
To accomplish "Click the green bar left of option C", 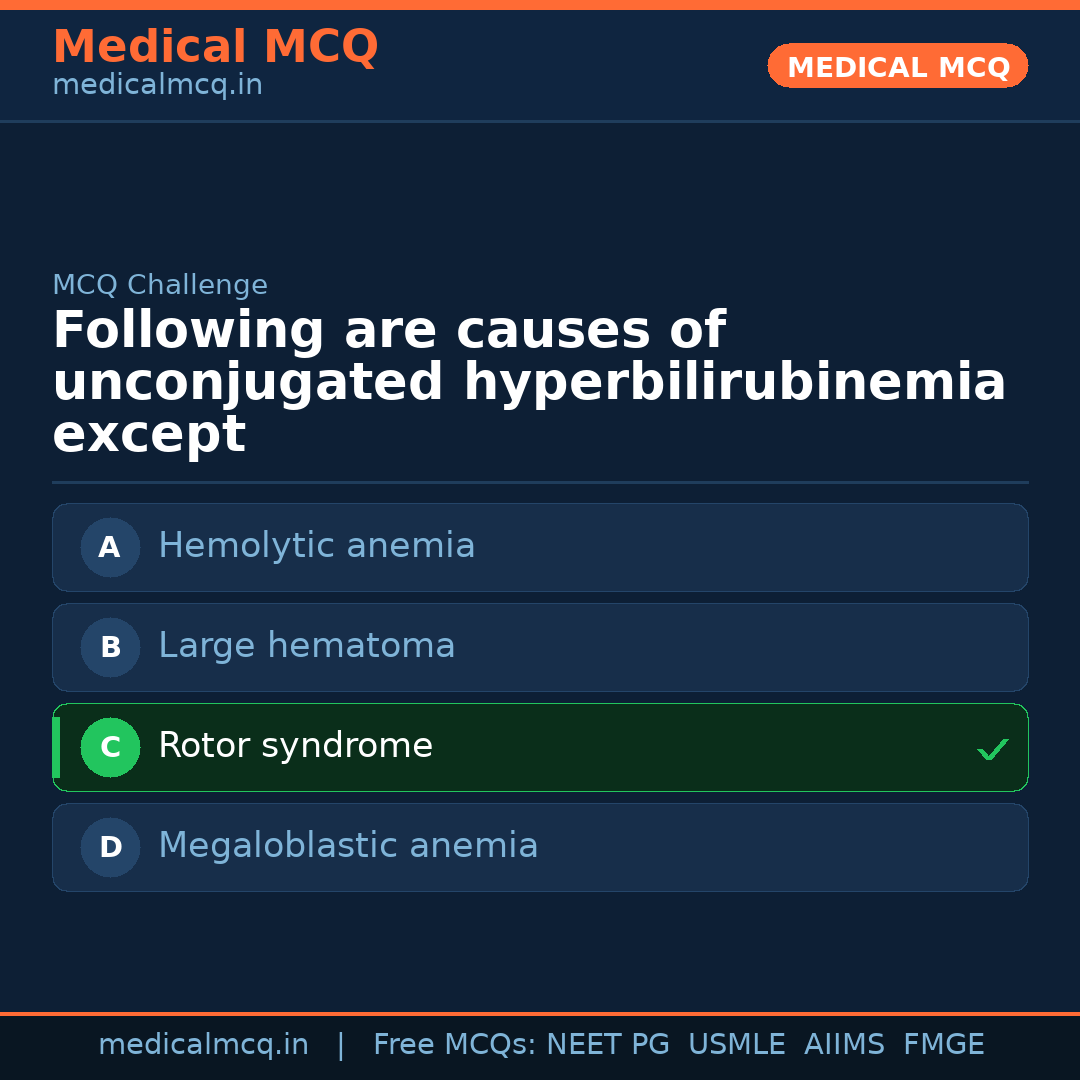I will coord(56,747).
